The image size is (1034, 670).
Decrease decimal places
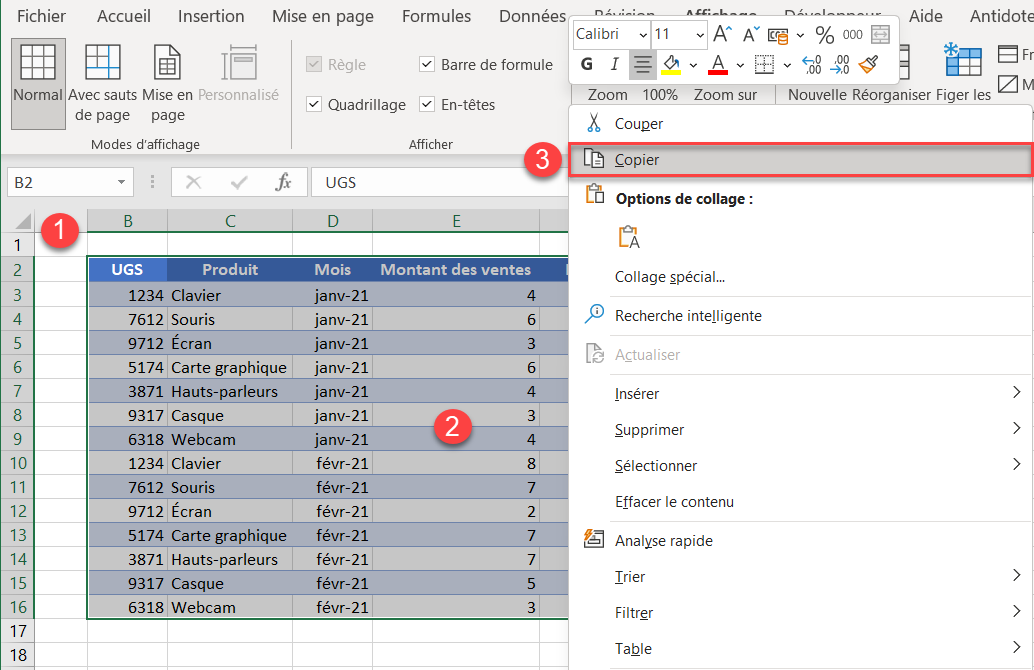pyautogui.click(x=840, y=64)
